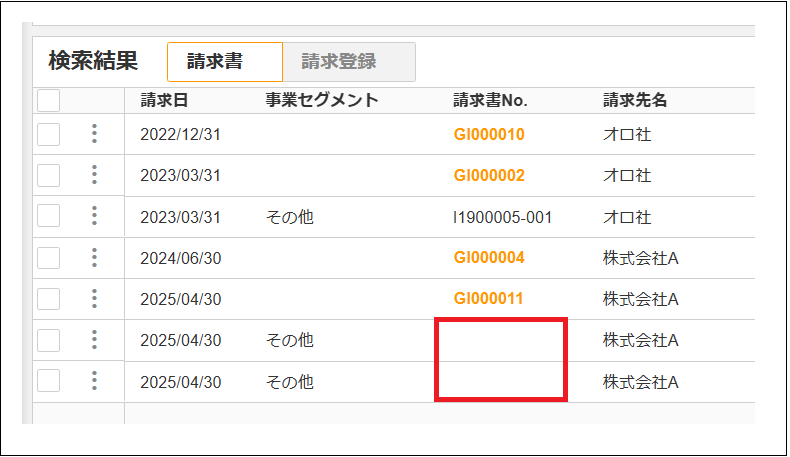Click オロ社 in the GI000010 row
This screenshot has width=790, height=457.
click(627, 135)
